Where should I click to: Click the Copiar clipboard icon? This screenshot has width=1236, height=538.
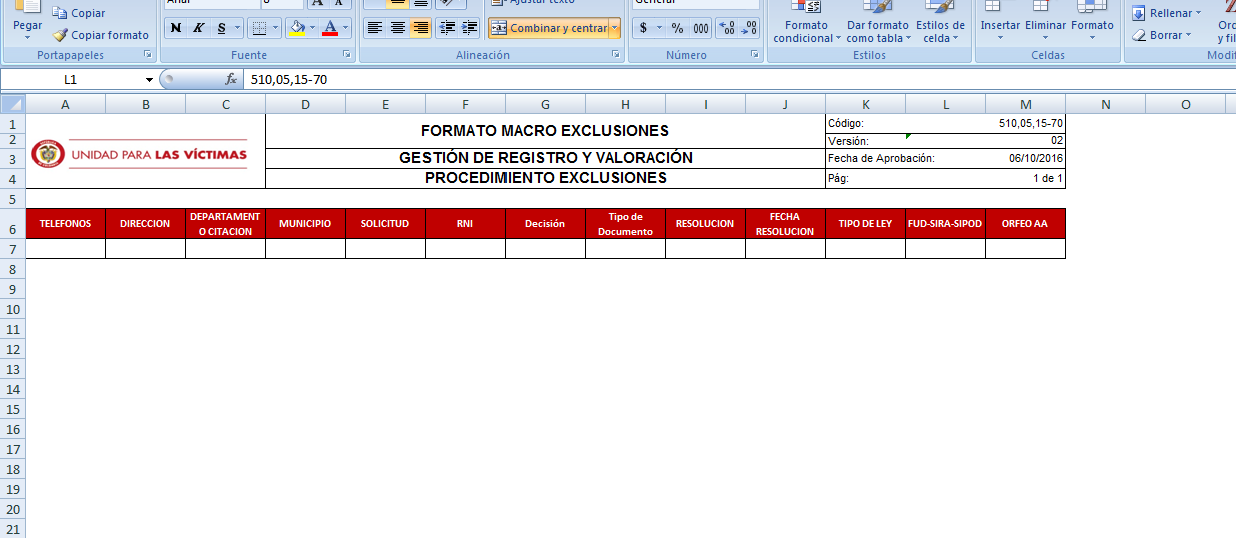(x=60, y=13)
